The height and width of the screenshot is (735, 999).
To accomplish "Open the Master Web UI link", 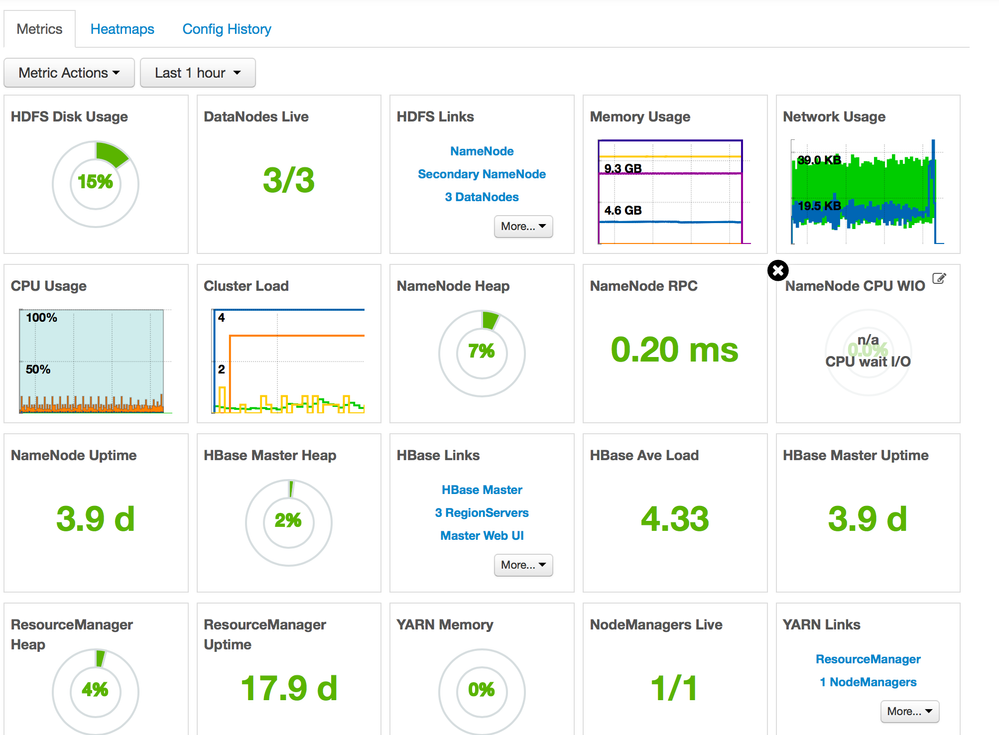I will point(482,536).
